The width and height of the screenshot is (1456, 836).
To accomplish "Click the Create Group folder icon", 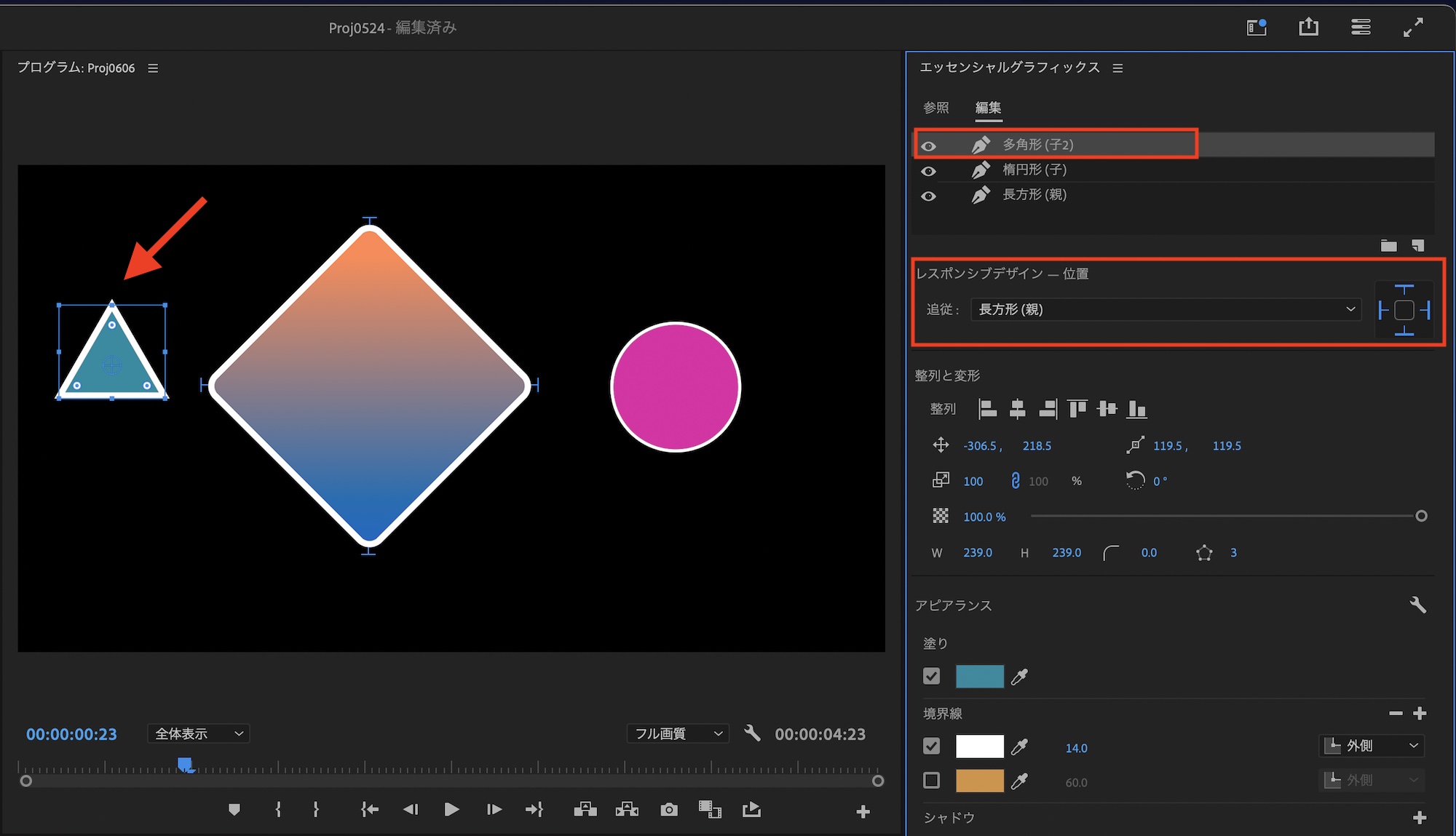I will coord(1388,245).
